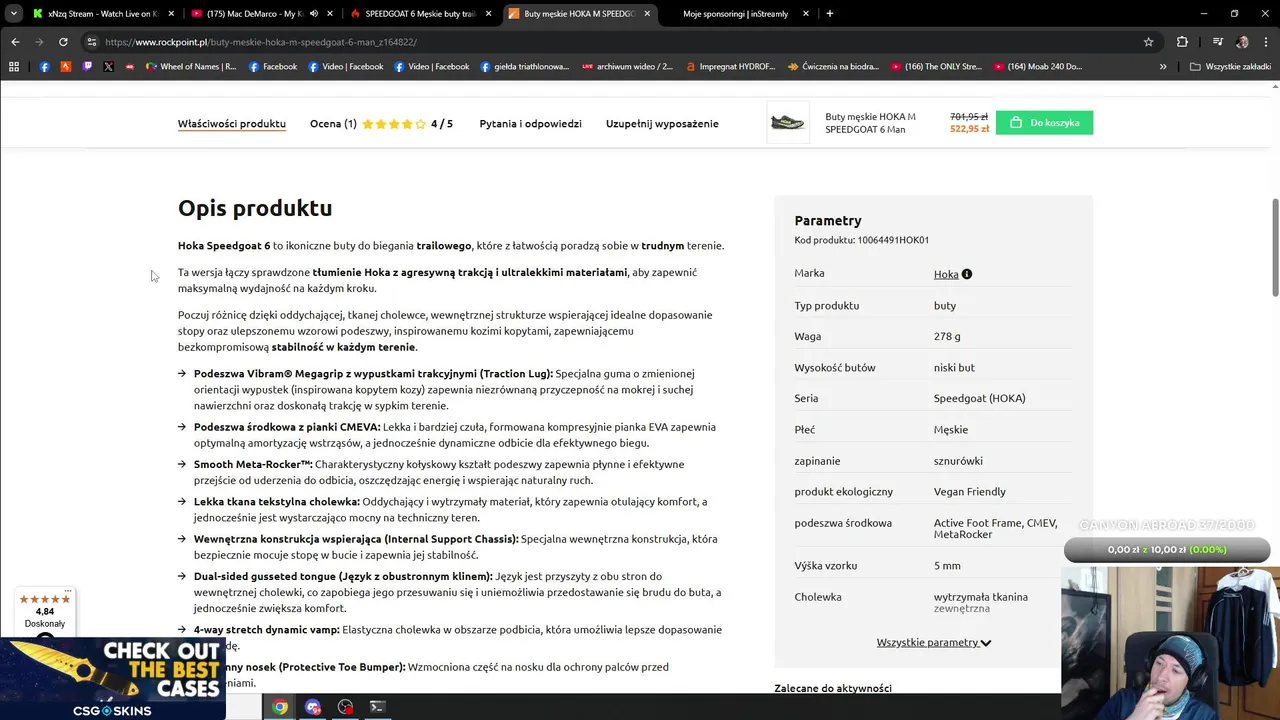
Task: Jump to the Ocena (1) section
Action: pyautogui.click(x=333, y=124)
